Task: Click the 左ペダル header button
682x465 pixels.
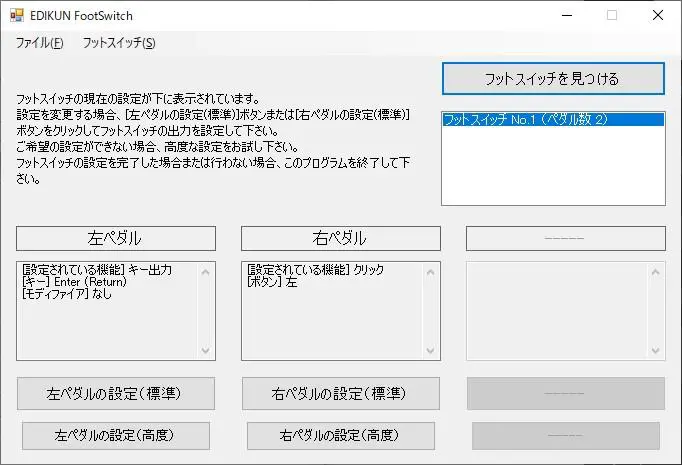Action: [x=116, y=238]
